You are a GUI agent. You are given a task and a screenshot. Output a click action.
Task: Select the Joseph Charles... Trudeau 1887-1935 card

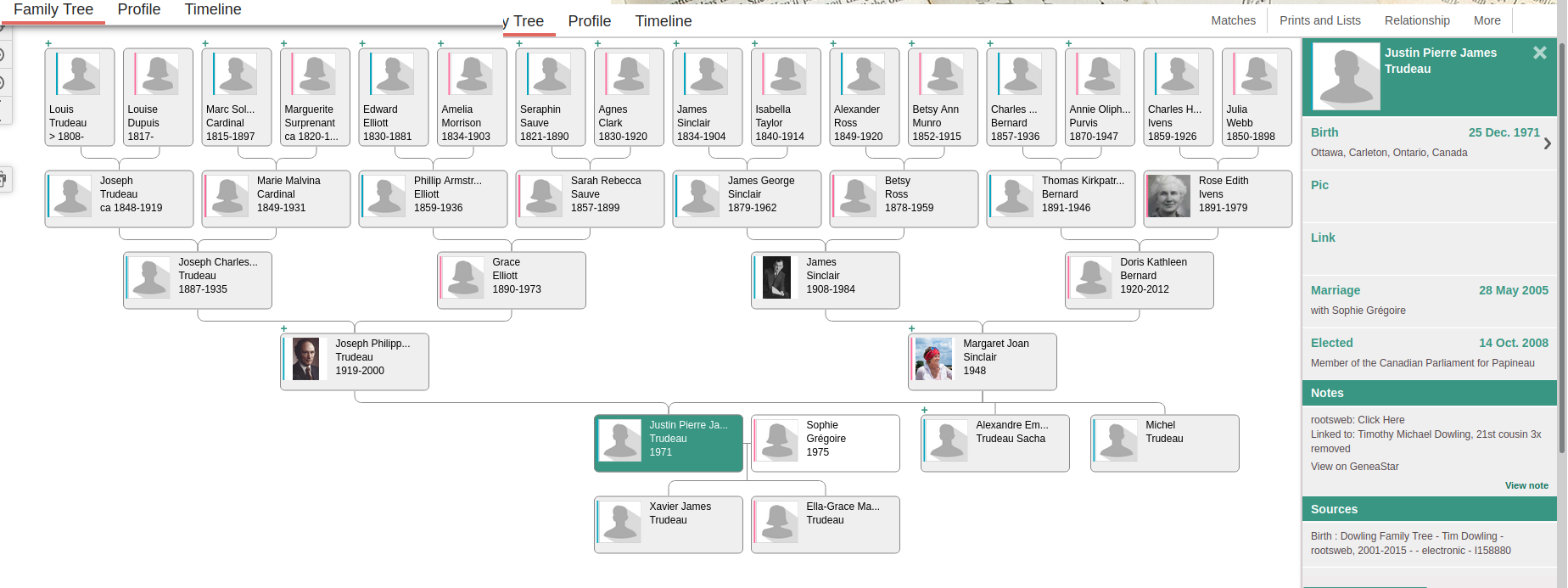click(197, 280)
